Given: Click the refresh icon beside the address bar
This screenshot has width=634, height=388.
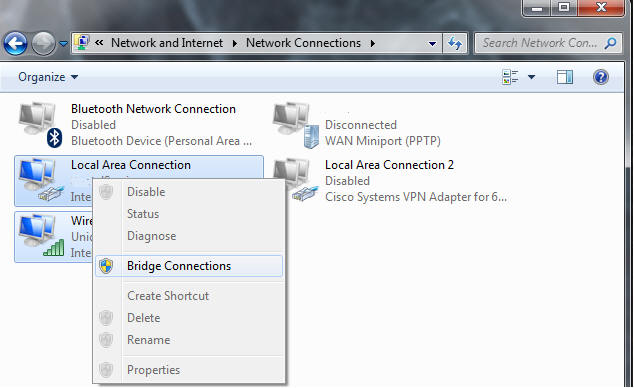Looking at the screenshot, I should click(x=455, y=43).
